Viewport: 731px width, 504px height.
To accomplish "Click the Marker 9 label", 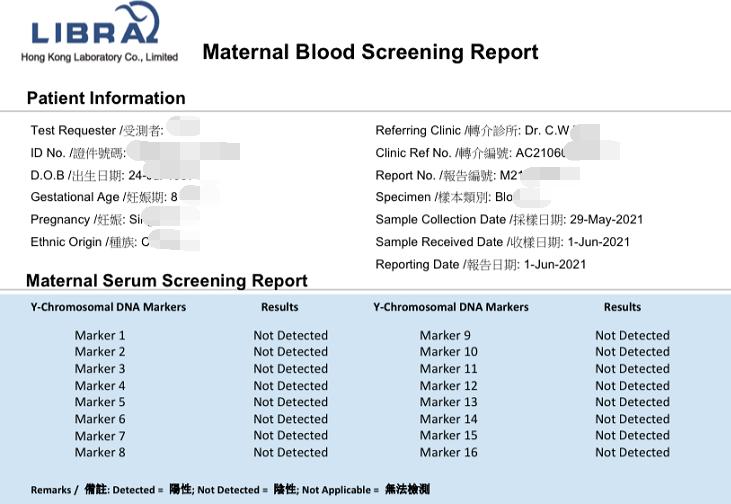I will click(445, 335).
